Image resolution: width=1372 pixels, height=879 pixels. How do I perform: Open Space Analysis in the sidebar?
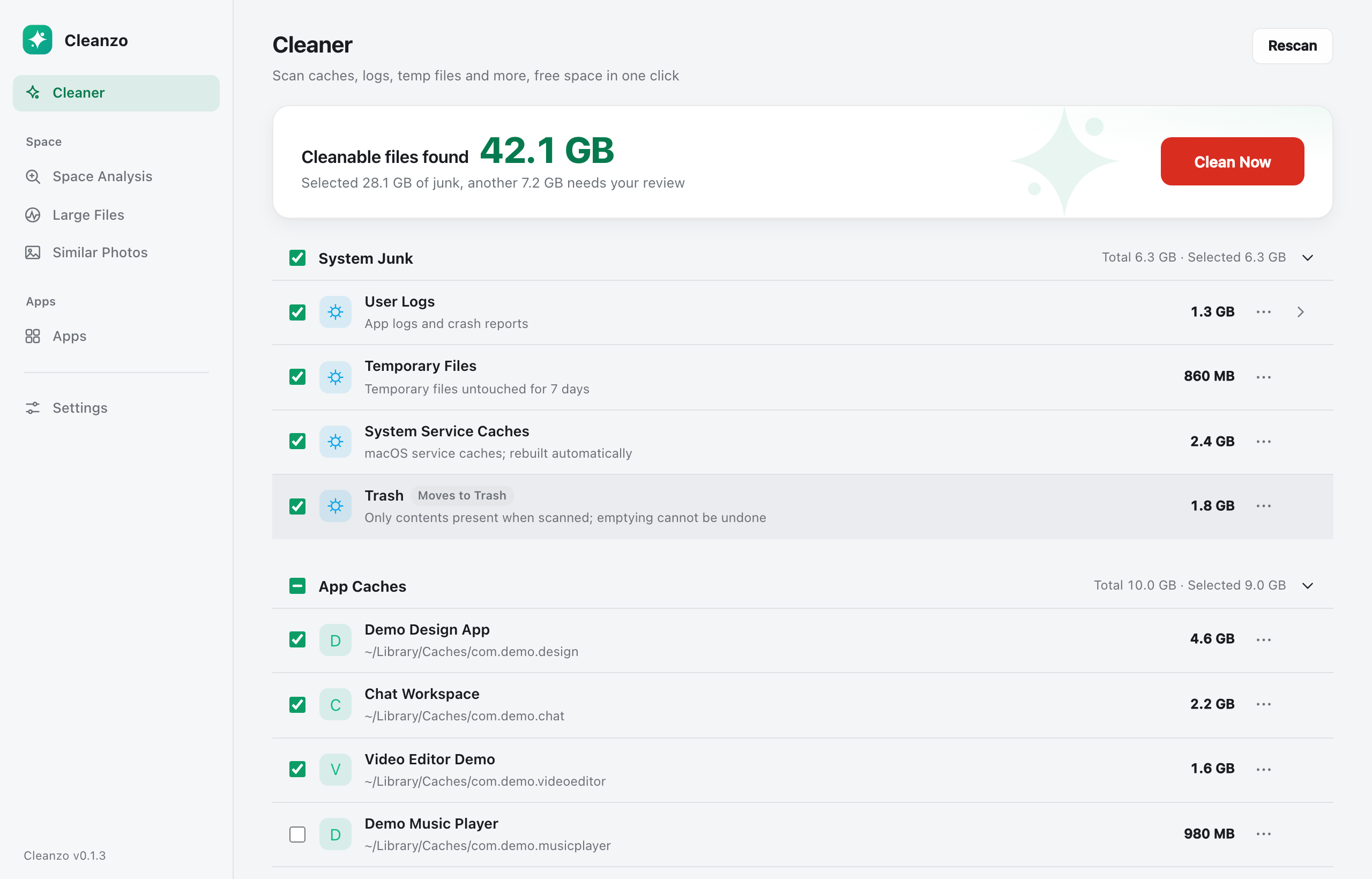point(116,176)
